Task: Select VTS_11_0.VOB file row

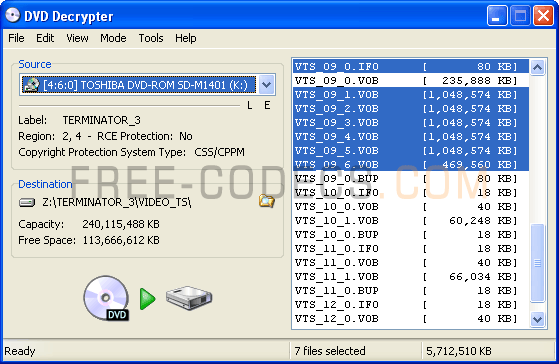Action: coord(411,262)
